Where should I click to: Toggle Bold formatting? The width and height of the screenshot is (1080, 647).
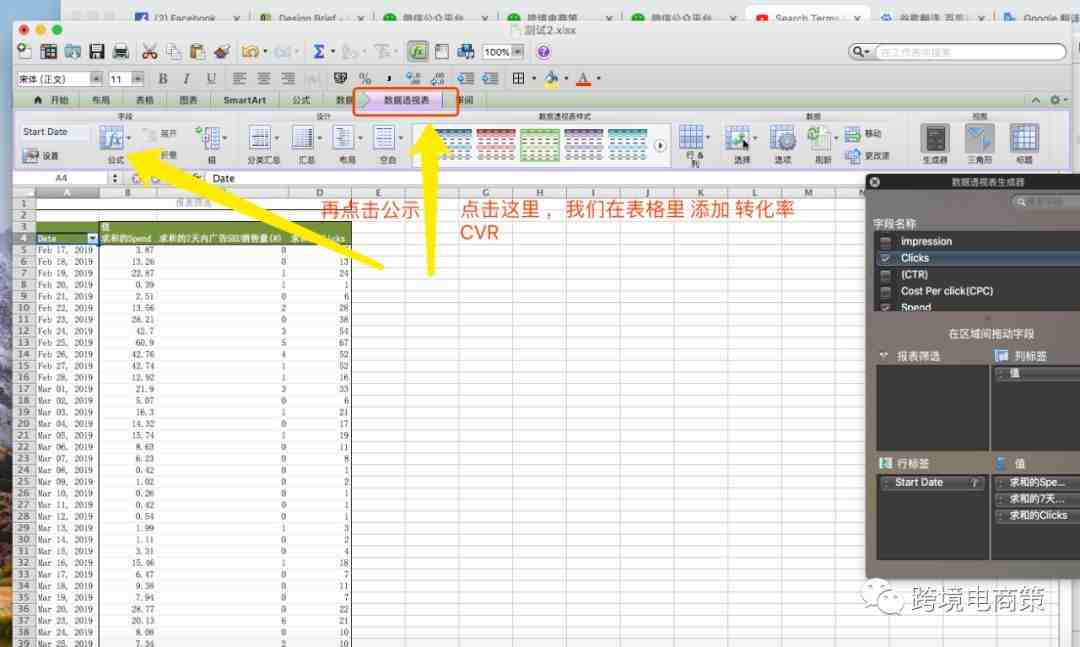(163, 79)
